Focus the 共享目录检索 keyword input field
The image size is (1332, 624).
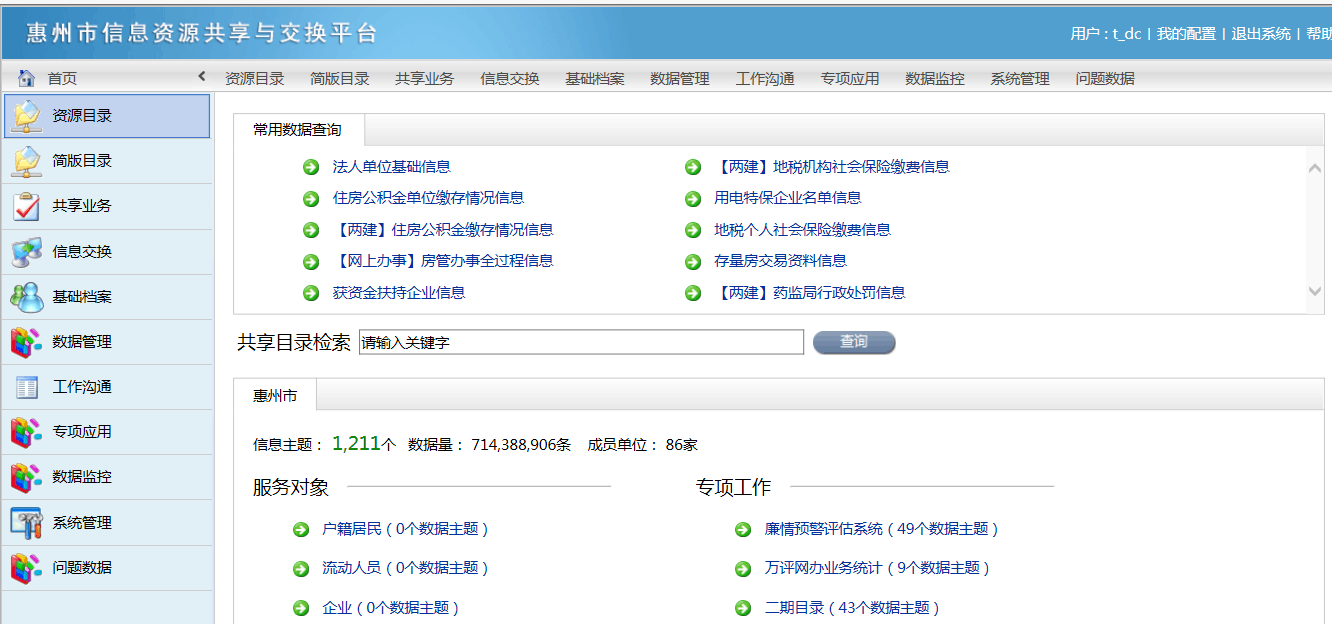(580, 343)
